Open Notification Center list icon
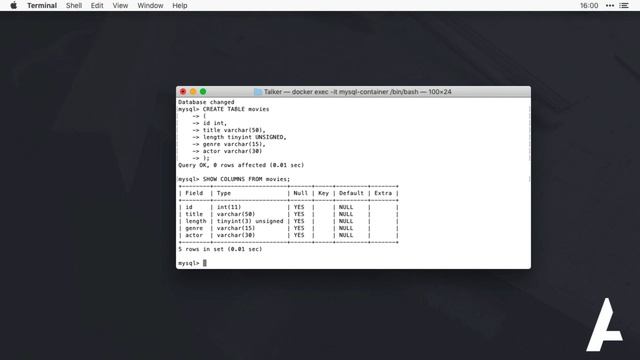This screenshot has width=640, height=360. [624, 6]
